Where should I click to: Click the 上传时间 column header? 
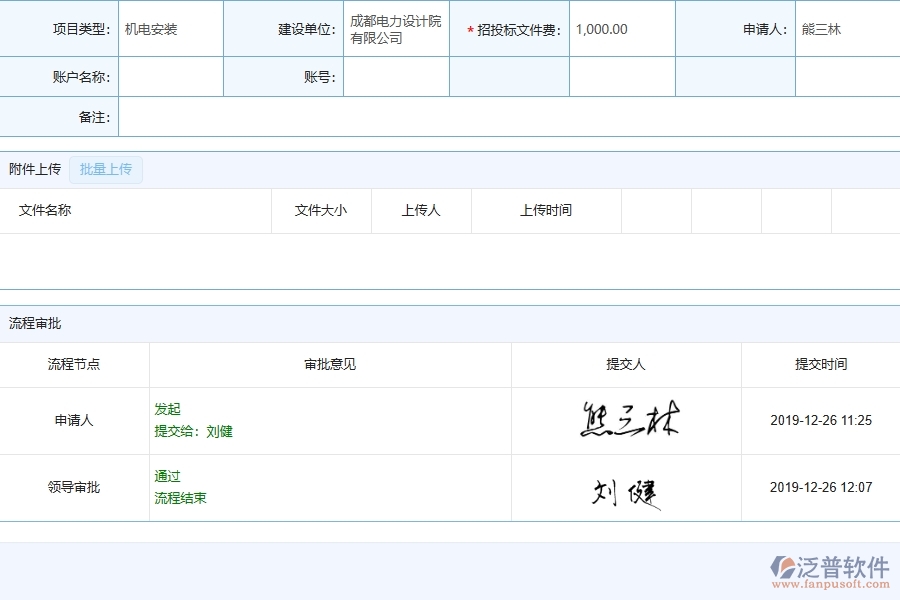tap(546, 211)
